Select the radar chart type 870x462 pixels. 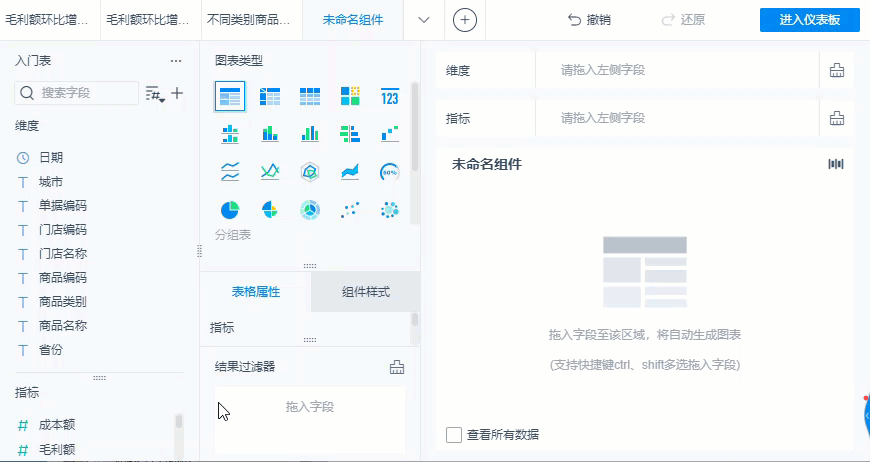tap(310, 172)
